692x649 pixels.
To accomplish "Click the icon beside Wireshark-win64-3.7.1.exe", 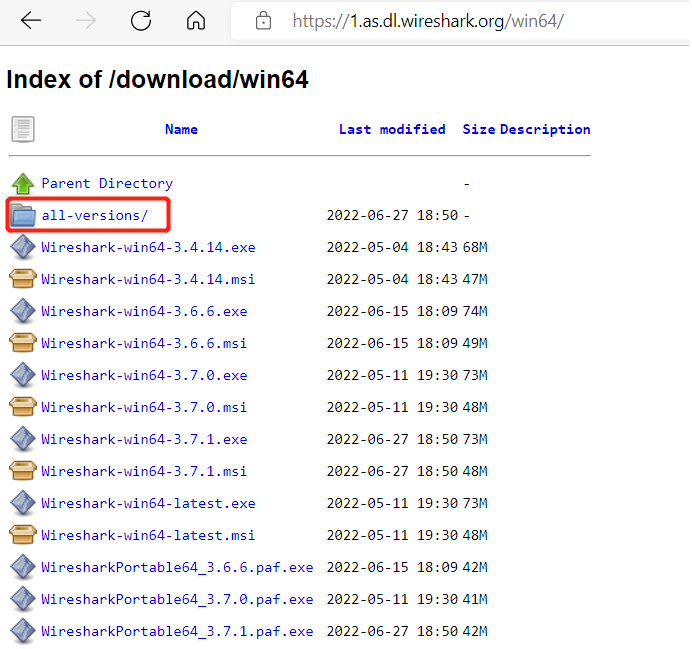I will tap(23, 439).
